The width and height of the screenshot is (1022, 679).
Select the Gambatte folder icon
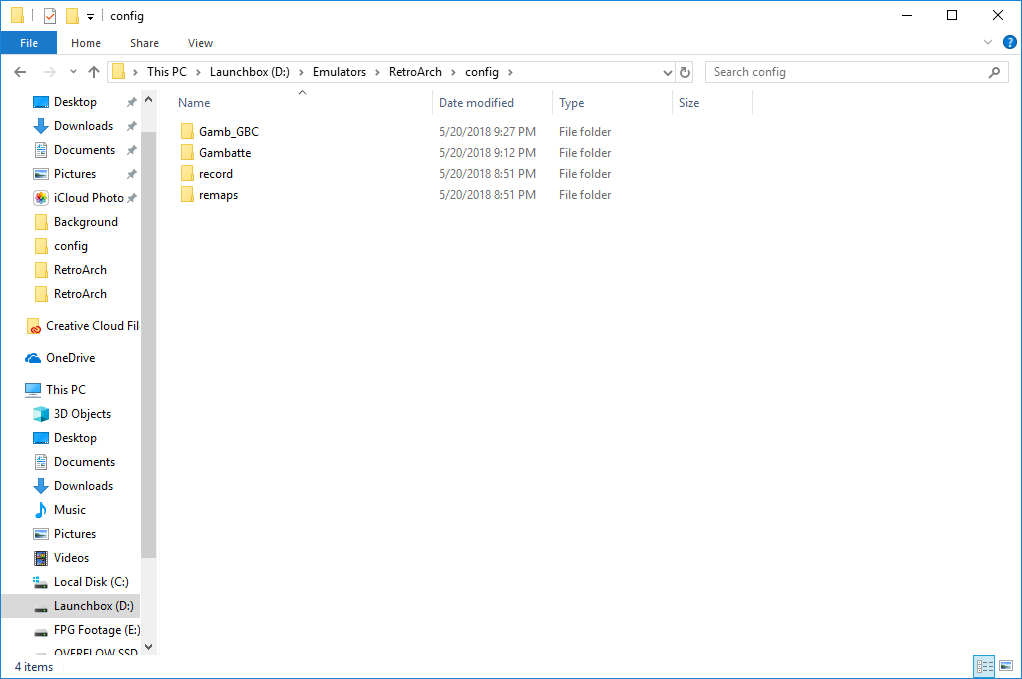coord(187,152)
